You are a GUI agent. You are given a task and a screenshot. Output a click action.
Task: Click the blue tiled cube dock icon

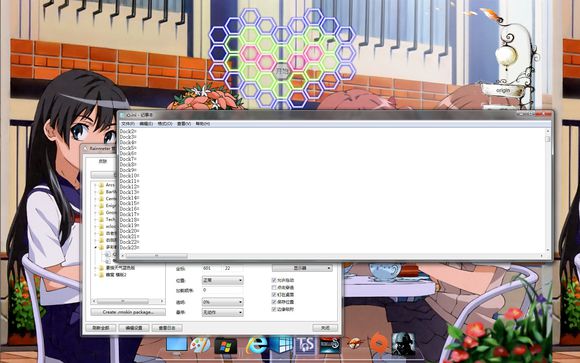point(281,345)
